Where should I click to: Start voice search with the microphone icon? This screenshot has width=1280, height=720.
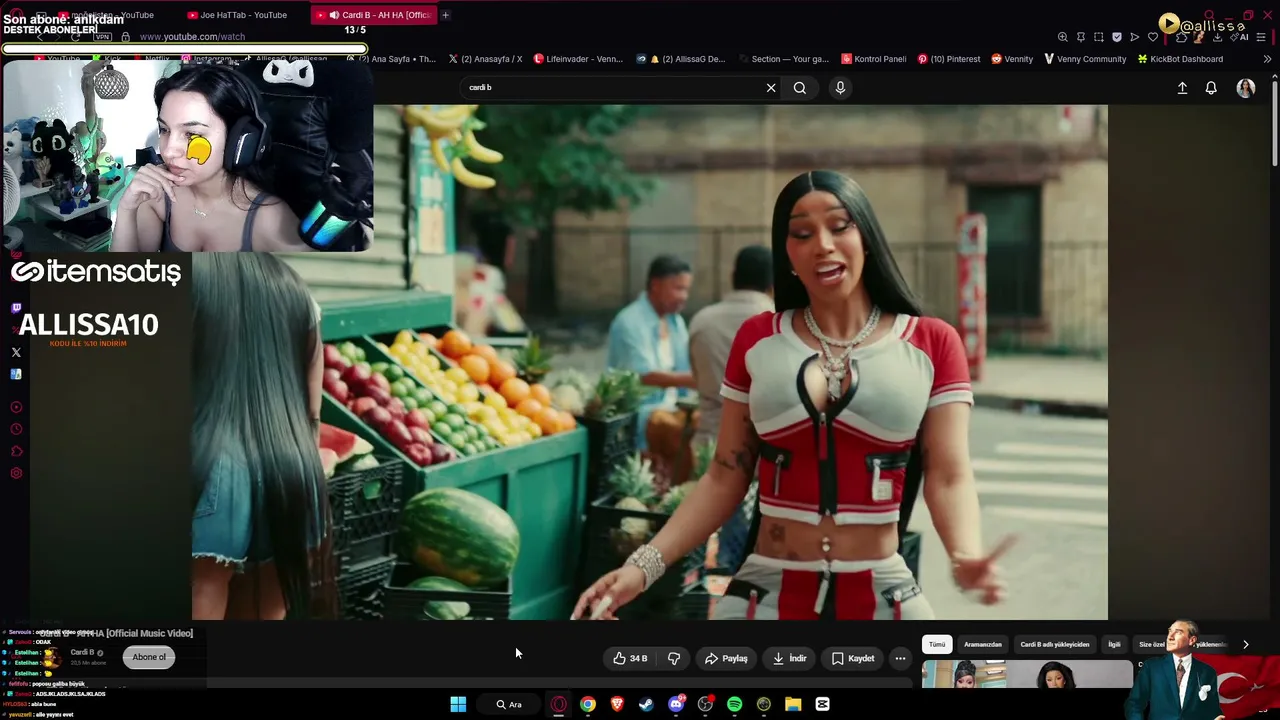(x=840, y=88)
